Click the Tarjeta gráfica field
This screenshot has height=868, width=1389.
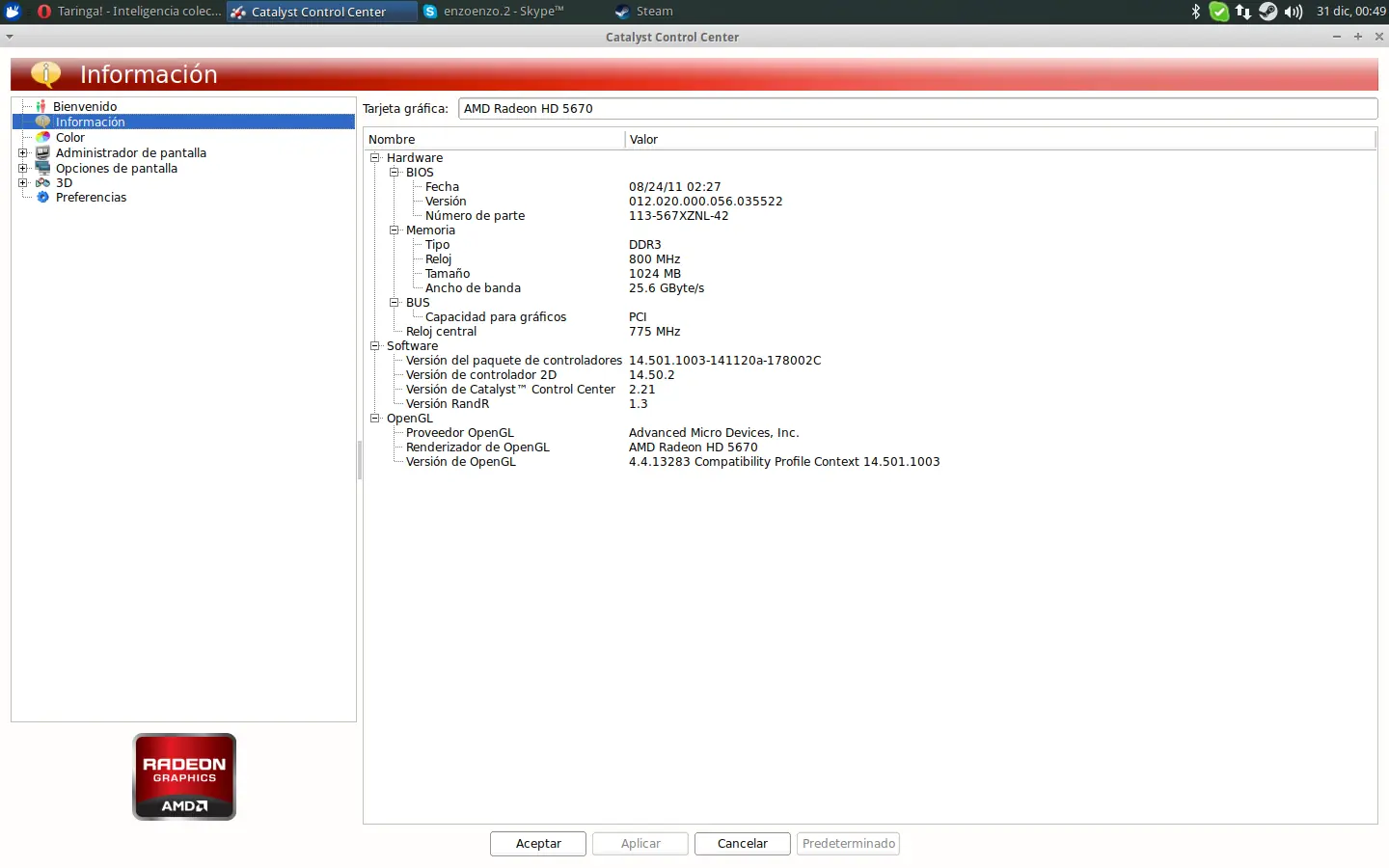coord(917,109)
